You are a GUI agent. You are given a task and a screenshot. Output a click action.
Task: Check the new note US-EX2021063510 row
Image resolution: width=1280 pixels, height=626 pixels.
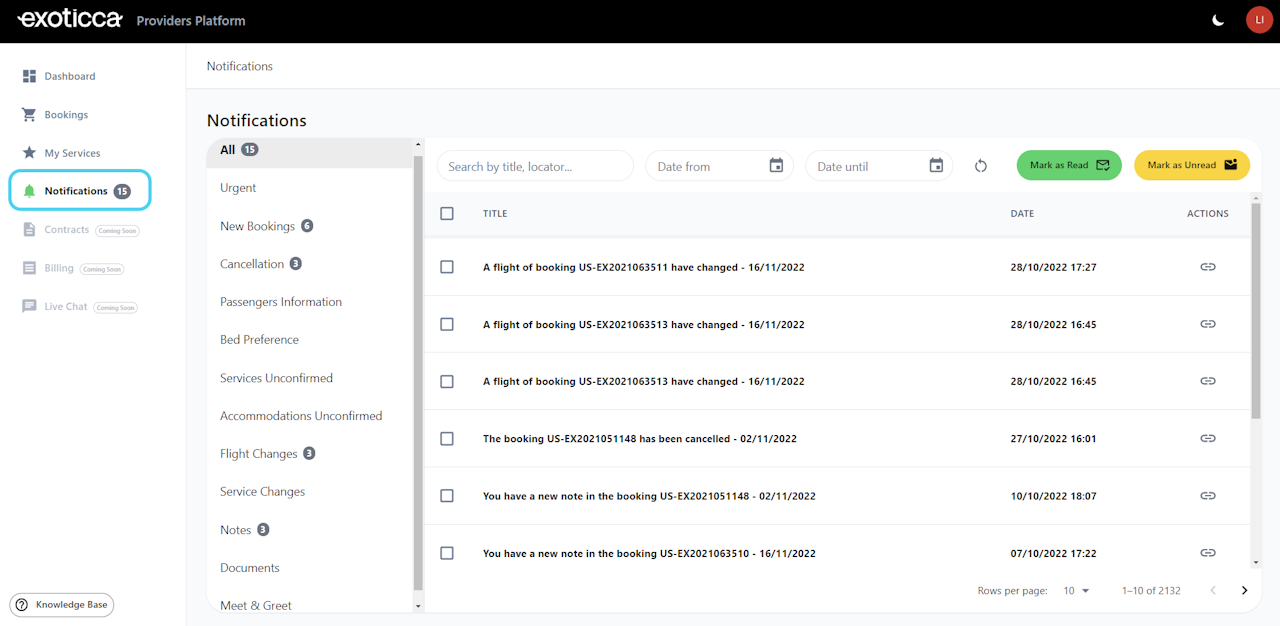[x=447, y=553]
